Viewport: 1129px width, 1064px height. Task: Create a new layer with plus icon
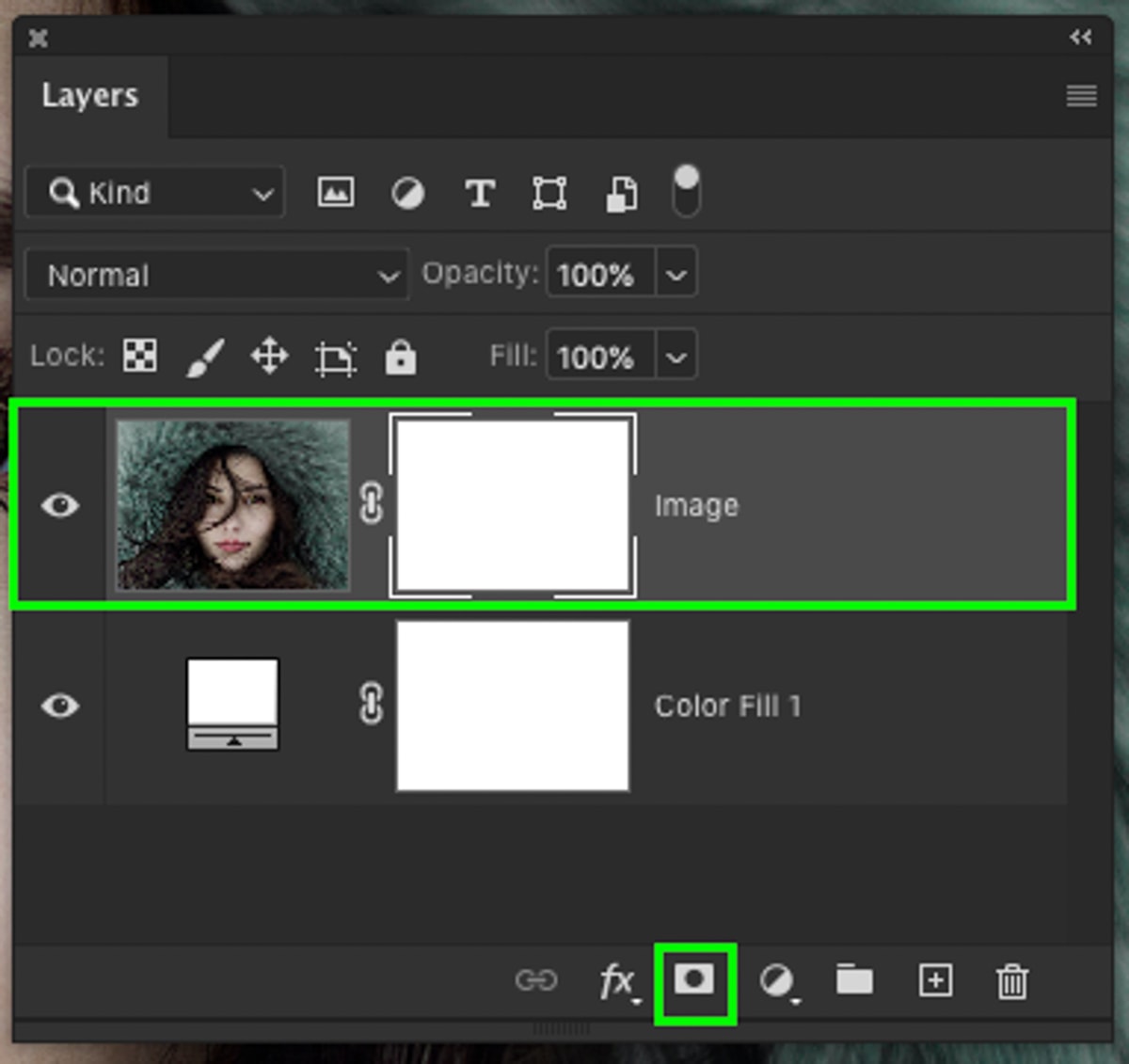pos(934,981)
